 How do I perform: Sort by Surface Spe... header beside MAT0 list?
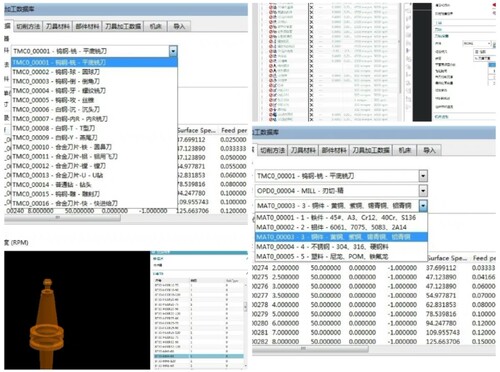(x=447, y=258)
